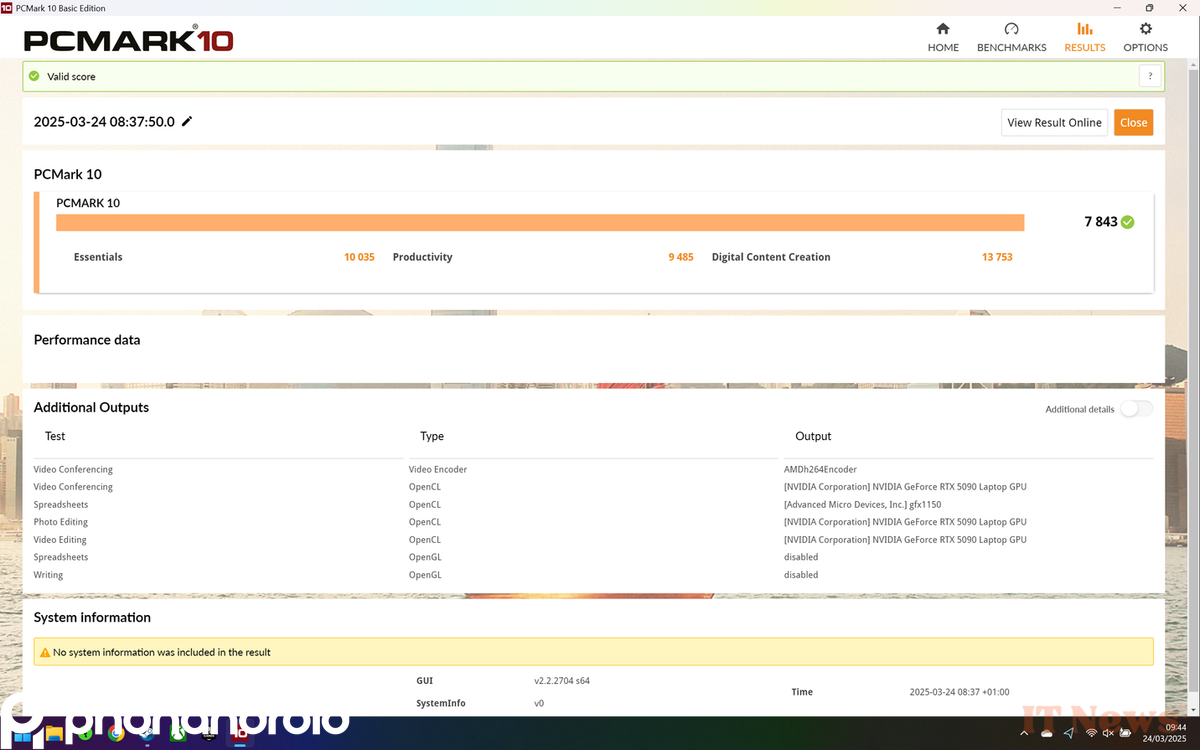Open Windows Start menu
Image resolution: width=1200 pixels, height=750 pixels.
22,733
